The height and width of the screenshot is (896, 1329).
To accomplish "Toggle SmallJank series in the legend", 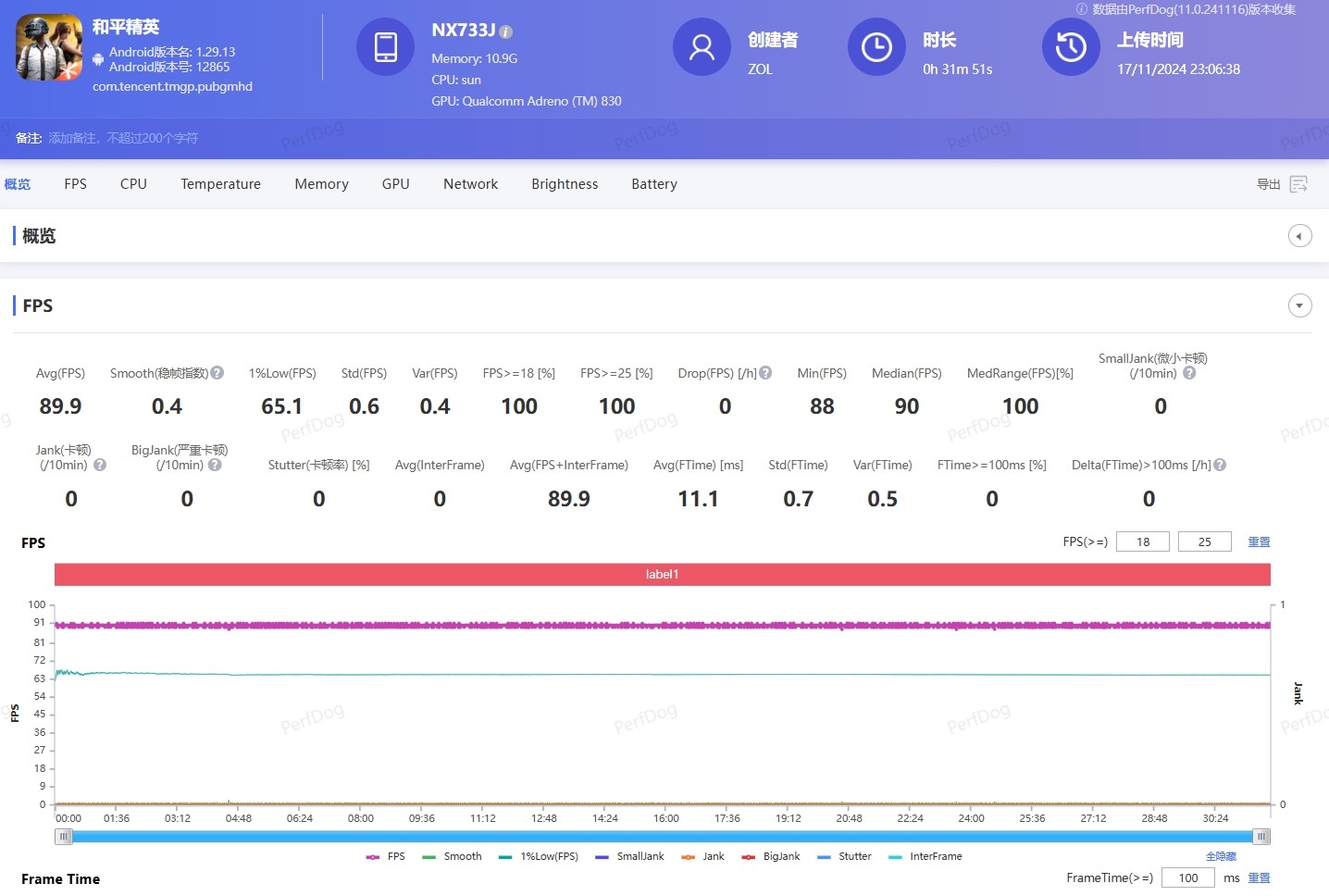I will 629,856.
